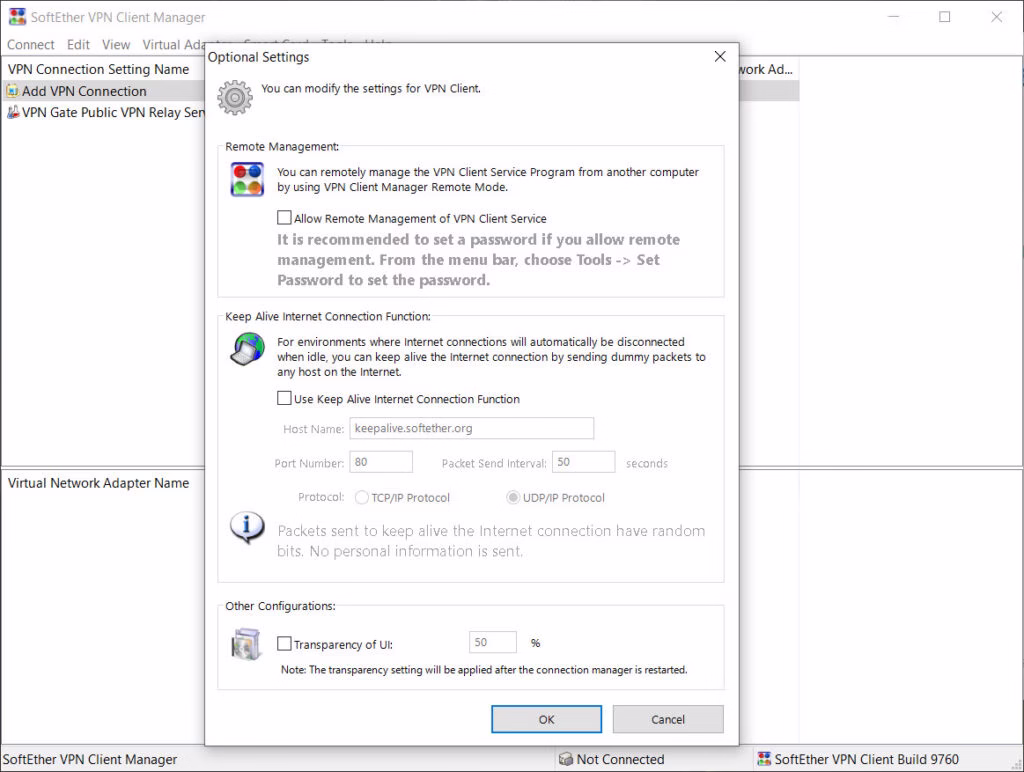Select the TCP/IP Protocol radio button
1024x772 pixels.
[362, 498]
